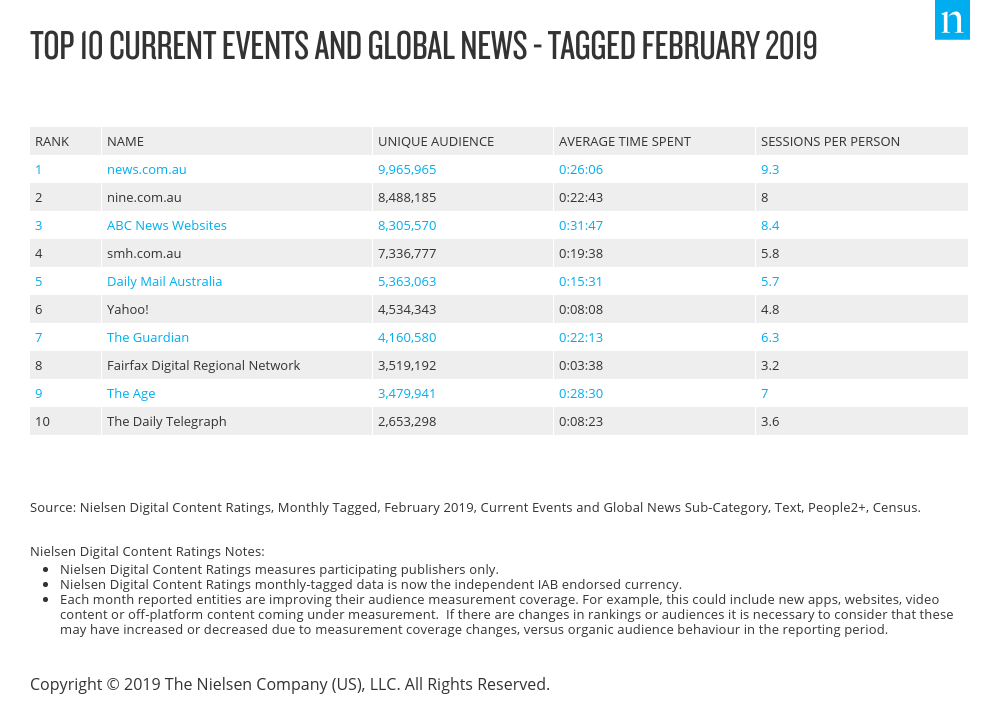Click sessions per person value 8.4
The width and height of the screenshot is (1000, 702).
[x=770, y=226]
